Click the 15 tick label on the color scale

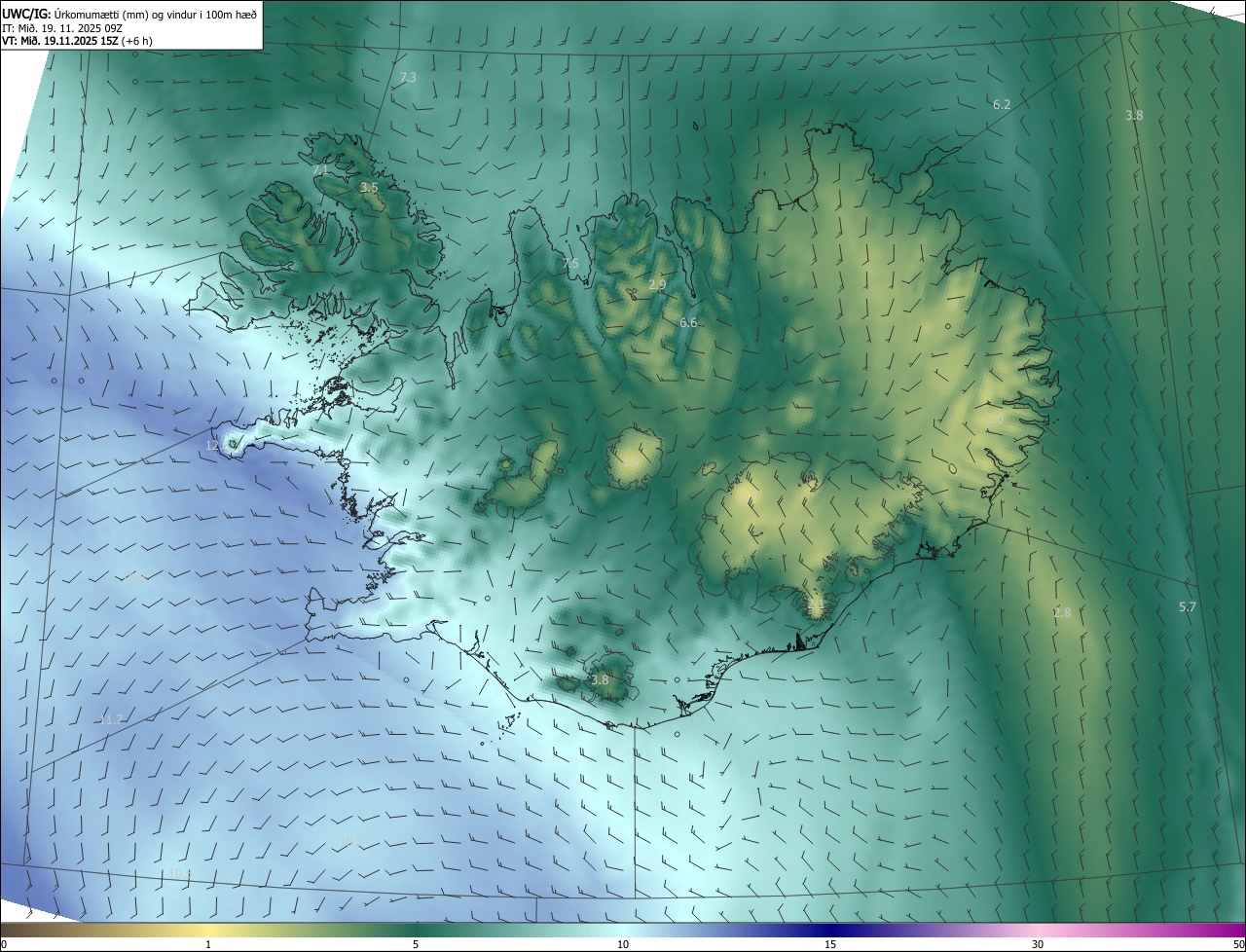(830, 945)
